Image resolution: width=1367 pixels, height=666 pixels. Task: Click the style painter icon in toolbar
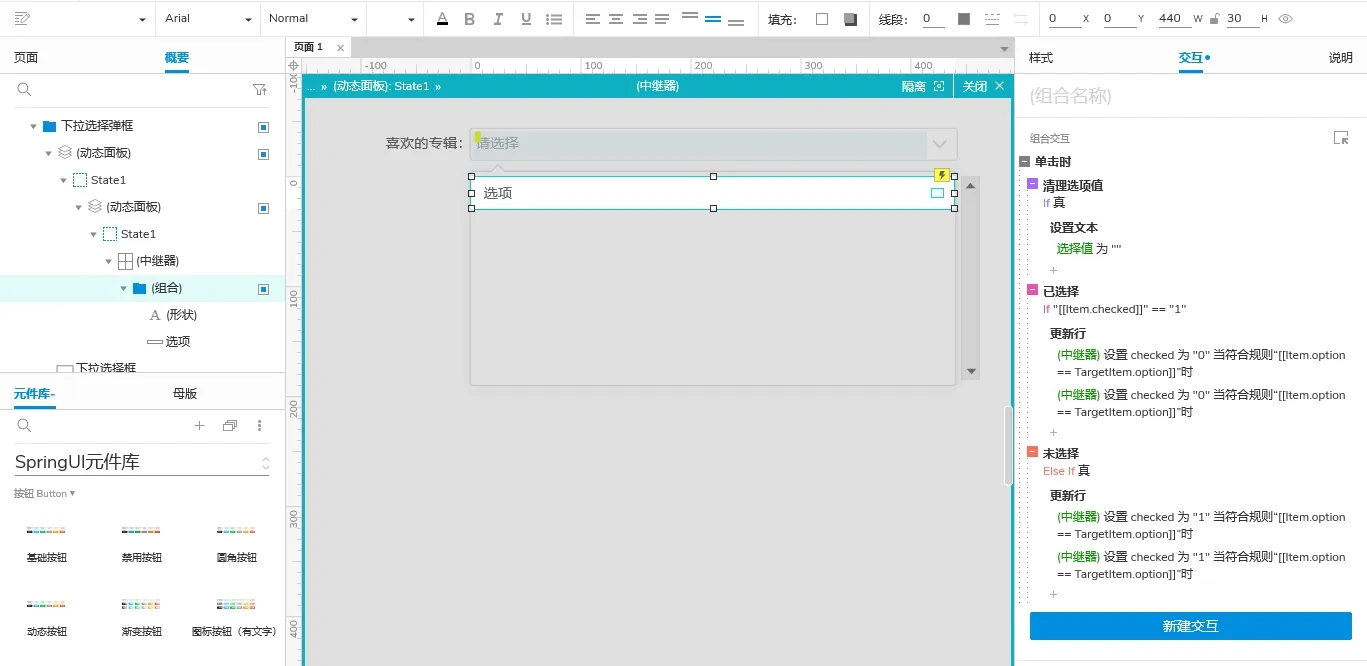point(23,19)
